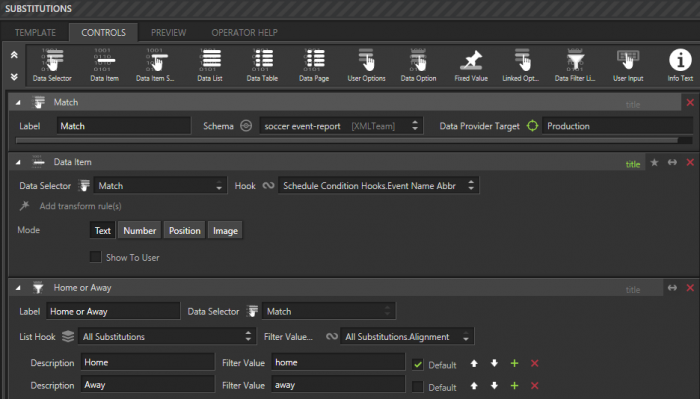Click the star icon in Data Item header
Image resolution: width=700 pixels, height=399 pixels.
tap(654, 162)
